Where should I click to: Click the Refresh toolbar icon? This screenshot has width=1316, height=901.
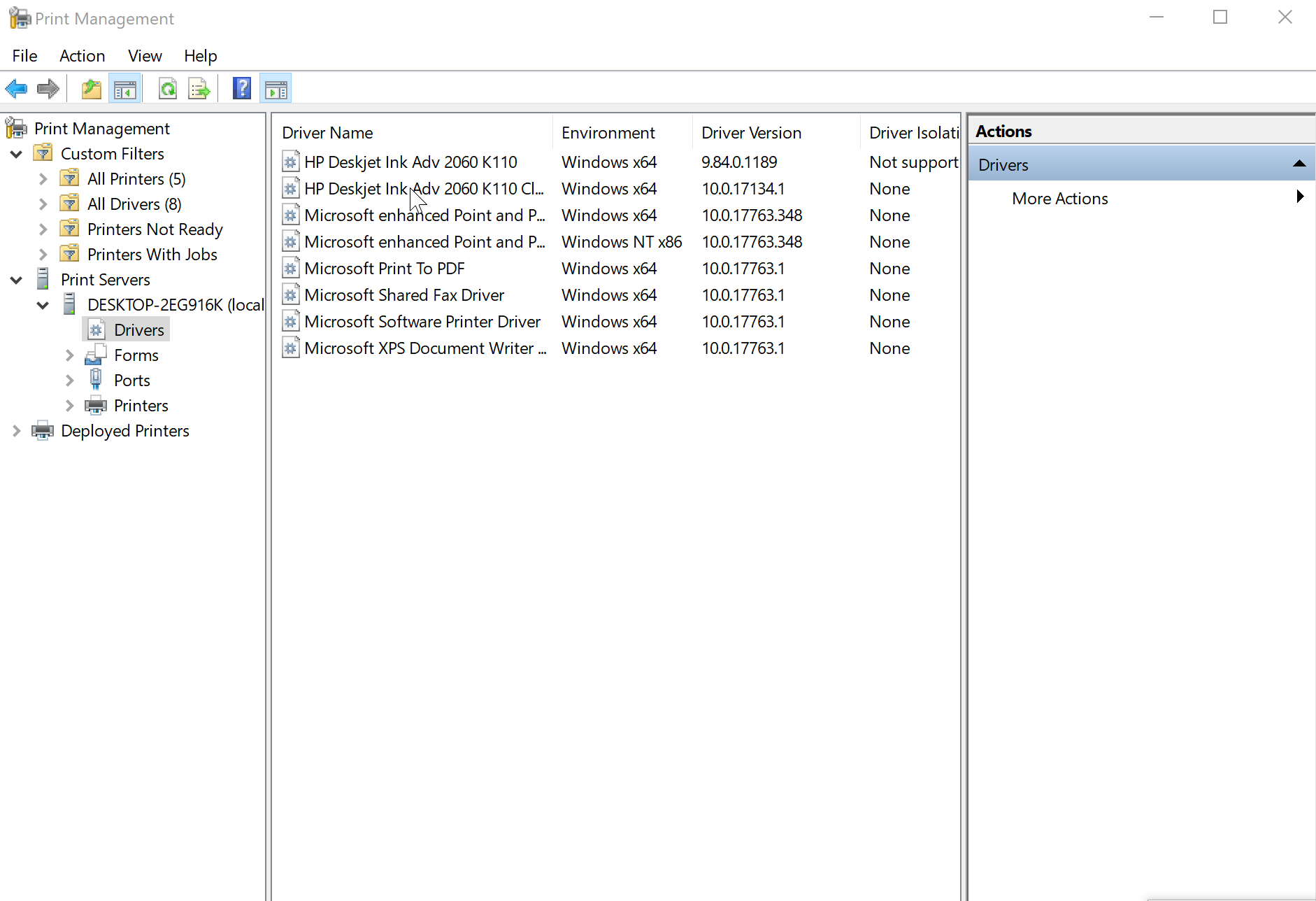[x=168, y=89]
